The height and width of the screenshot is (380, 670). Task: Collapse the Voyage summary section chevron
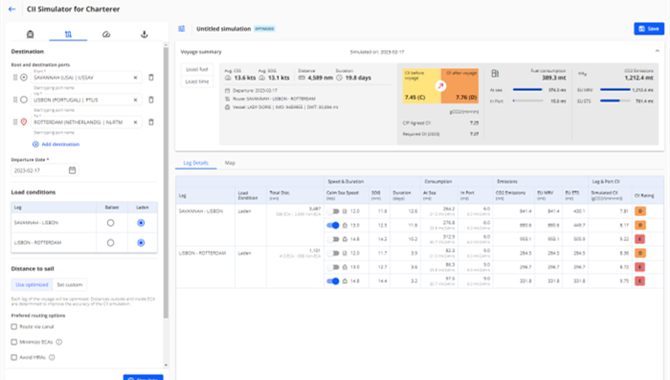[657, 51]
